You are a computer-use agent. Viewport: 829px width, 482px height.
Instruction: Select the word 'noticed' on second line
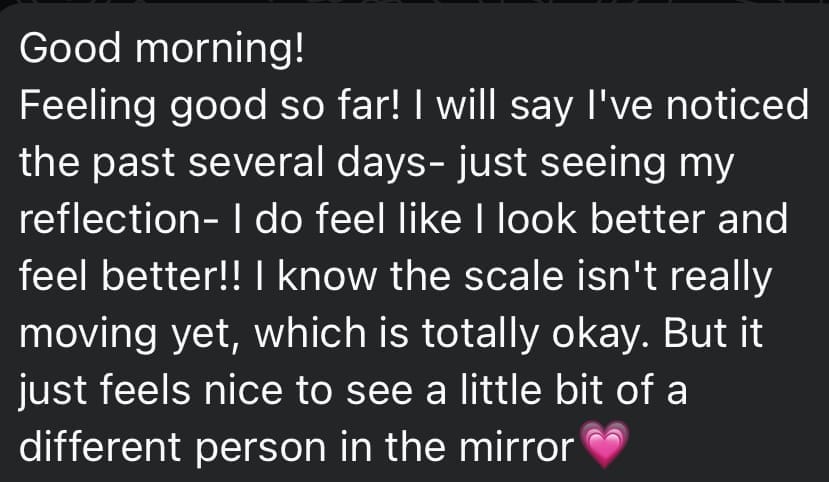point(737,105)
